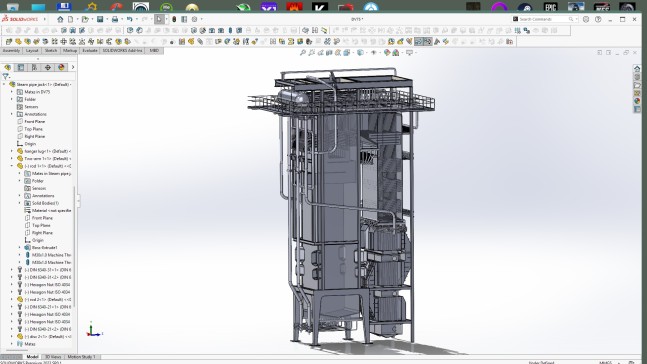Click the Home icon in the toolbar
This screenshot has height=364, width=647.
(60, 19)
